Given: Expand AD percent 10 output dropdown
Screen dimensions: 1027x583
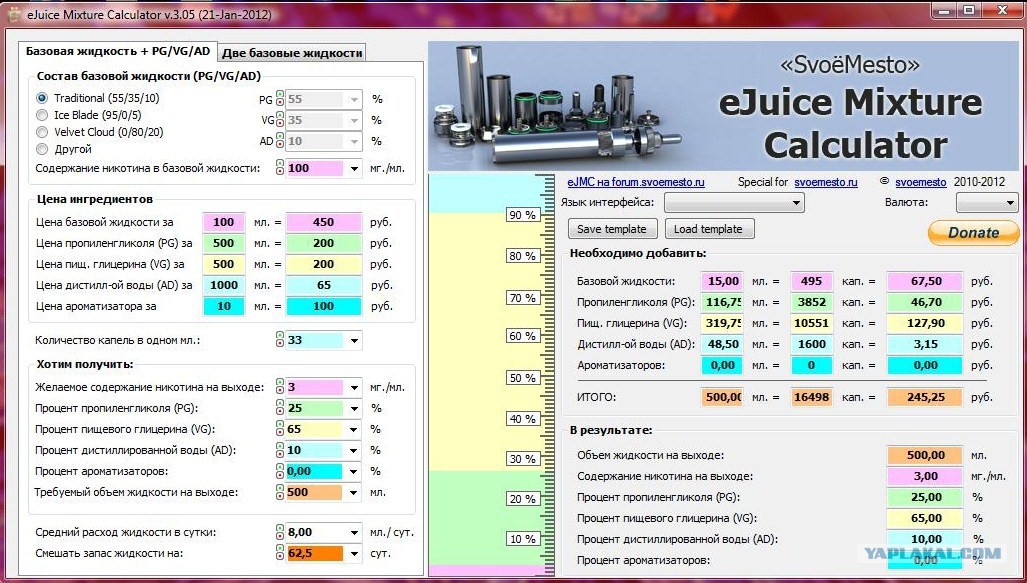Looking at the screenshot, I should click(x=354, y=451).
